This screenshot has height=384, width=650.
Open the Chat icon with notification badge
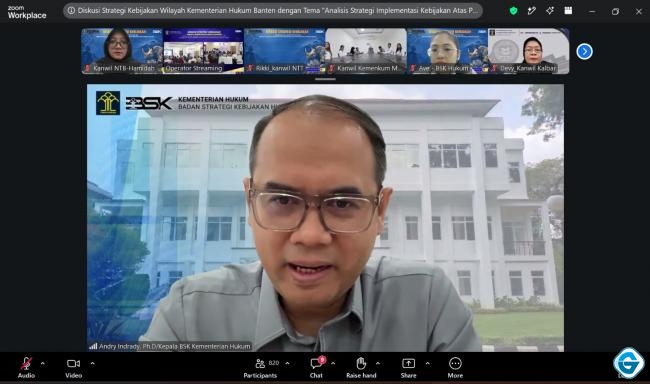click(317, 363)
